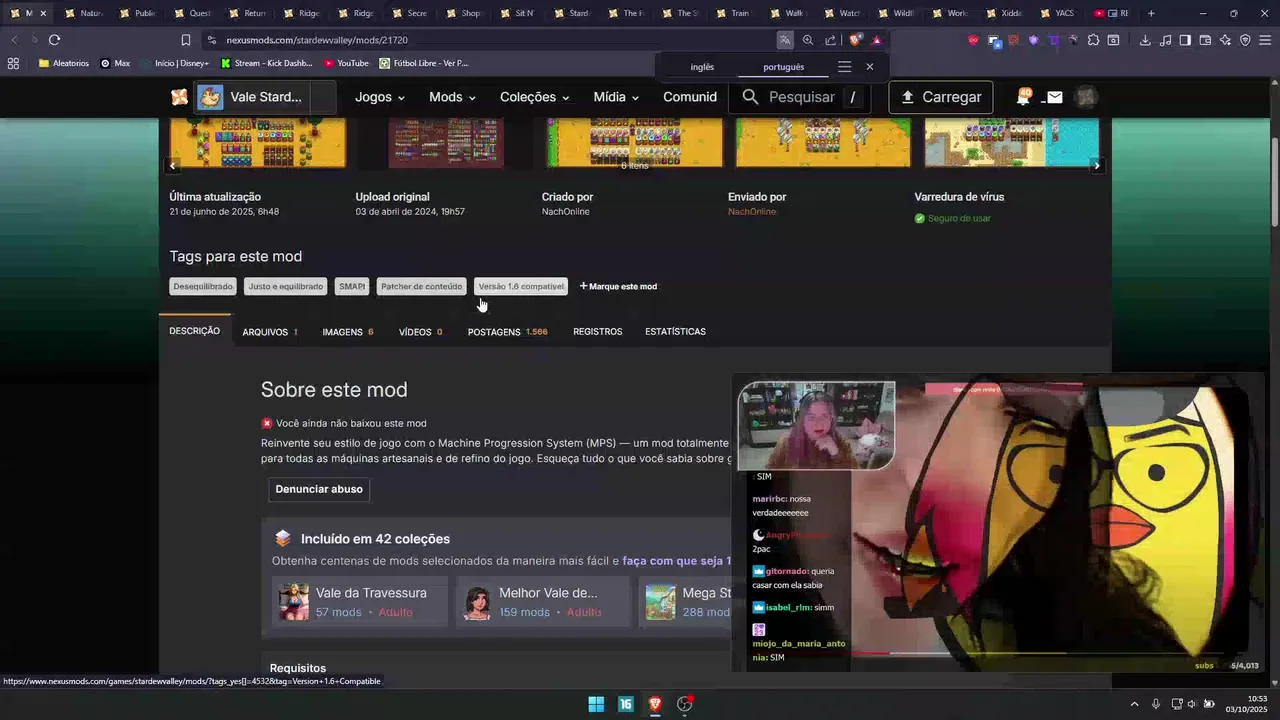Switch to the VÍDEOS tab

420,332
